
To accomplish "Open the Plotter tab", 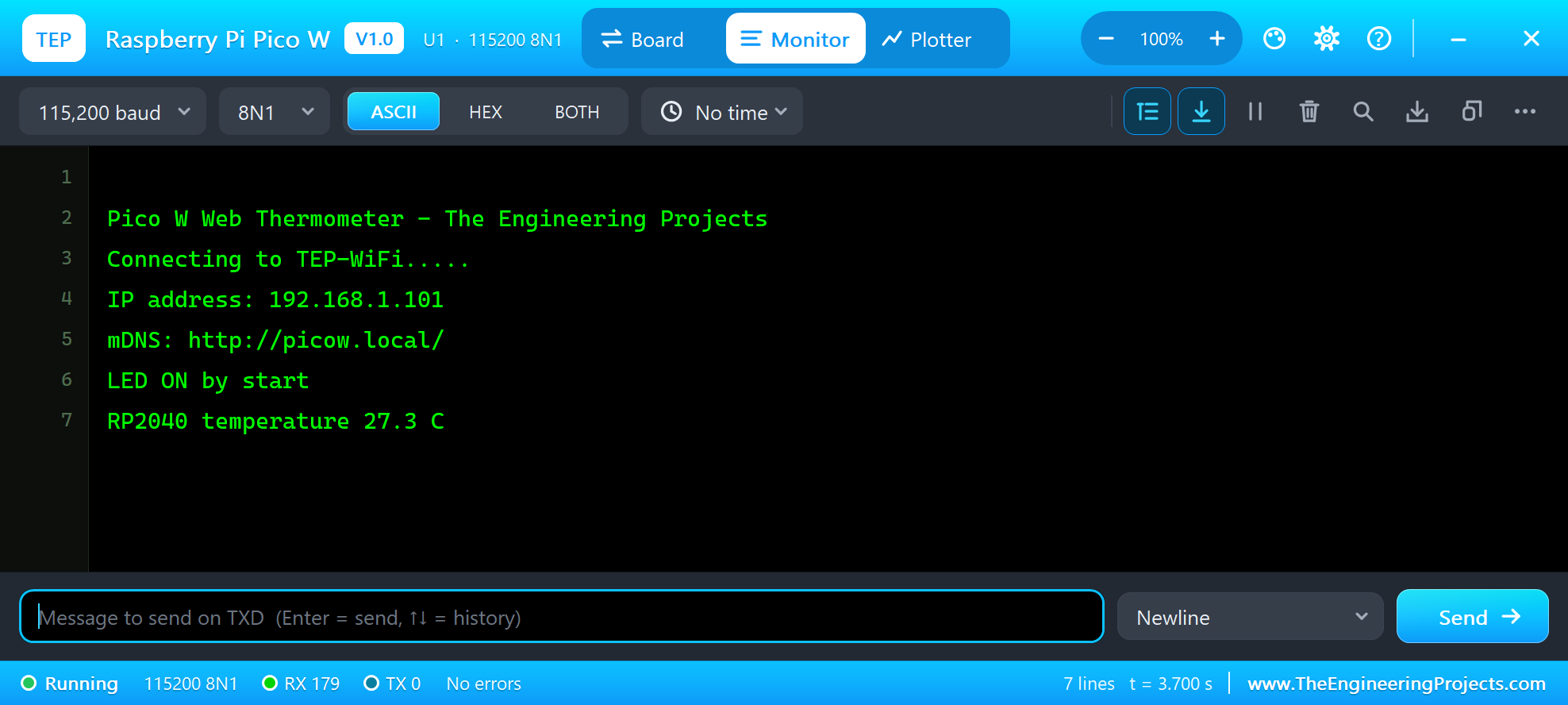I will click(927, 39).
